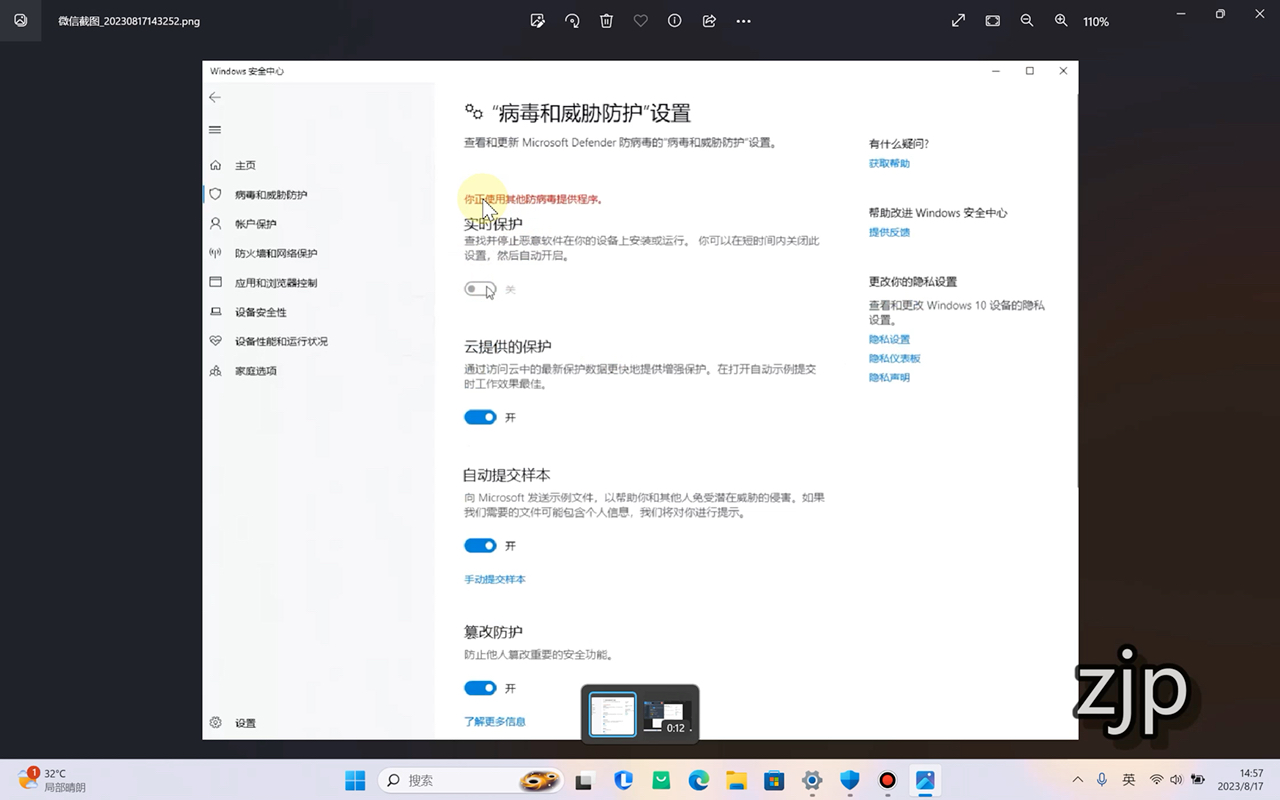Select the first filmstrip thumbnail
Image resolution: width=1280 pixels, height=800 pixels.
(x=612, y=714)
